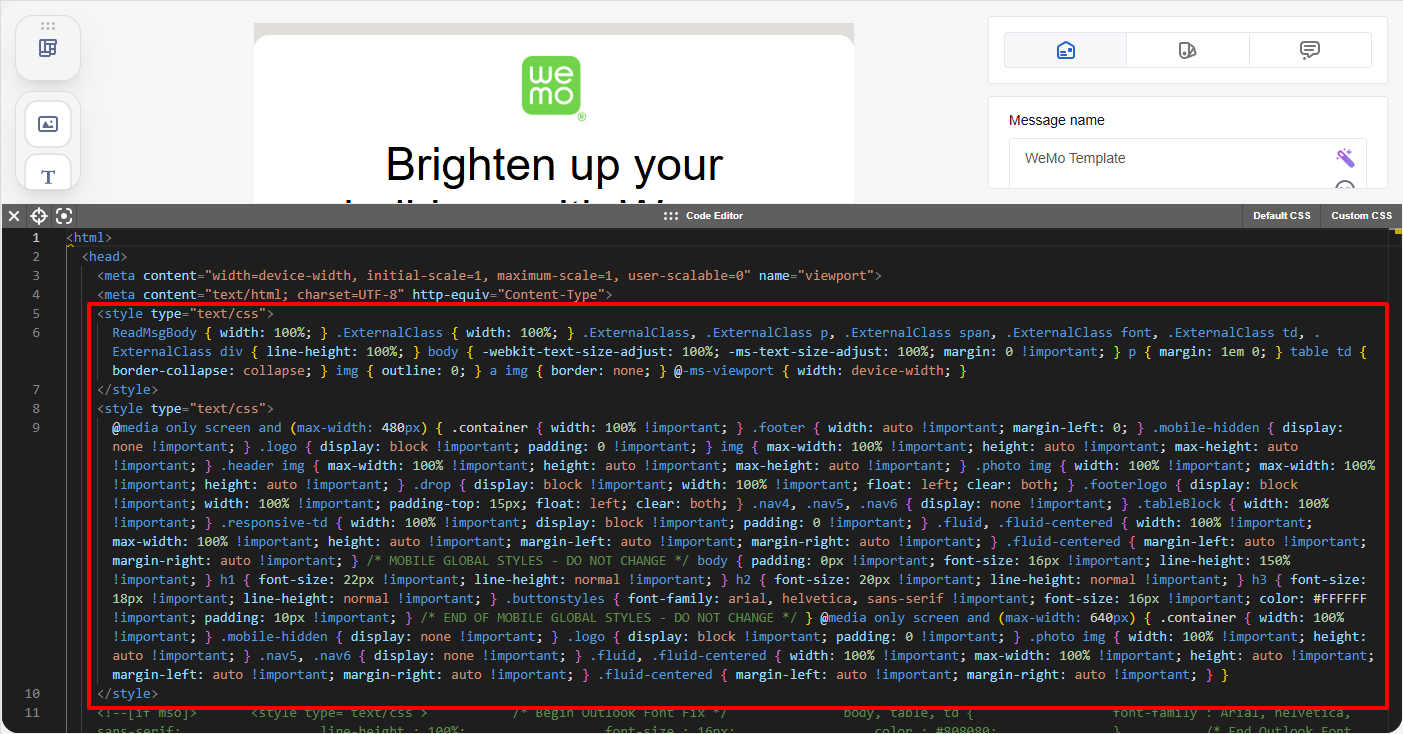Image resolution: width=1403 pixels, height=734 pixels.
Task: Click line number 6 in the gutter
Action: [35, 333]
